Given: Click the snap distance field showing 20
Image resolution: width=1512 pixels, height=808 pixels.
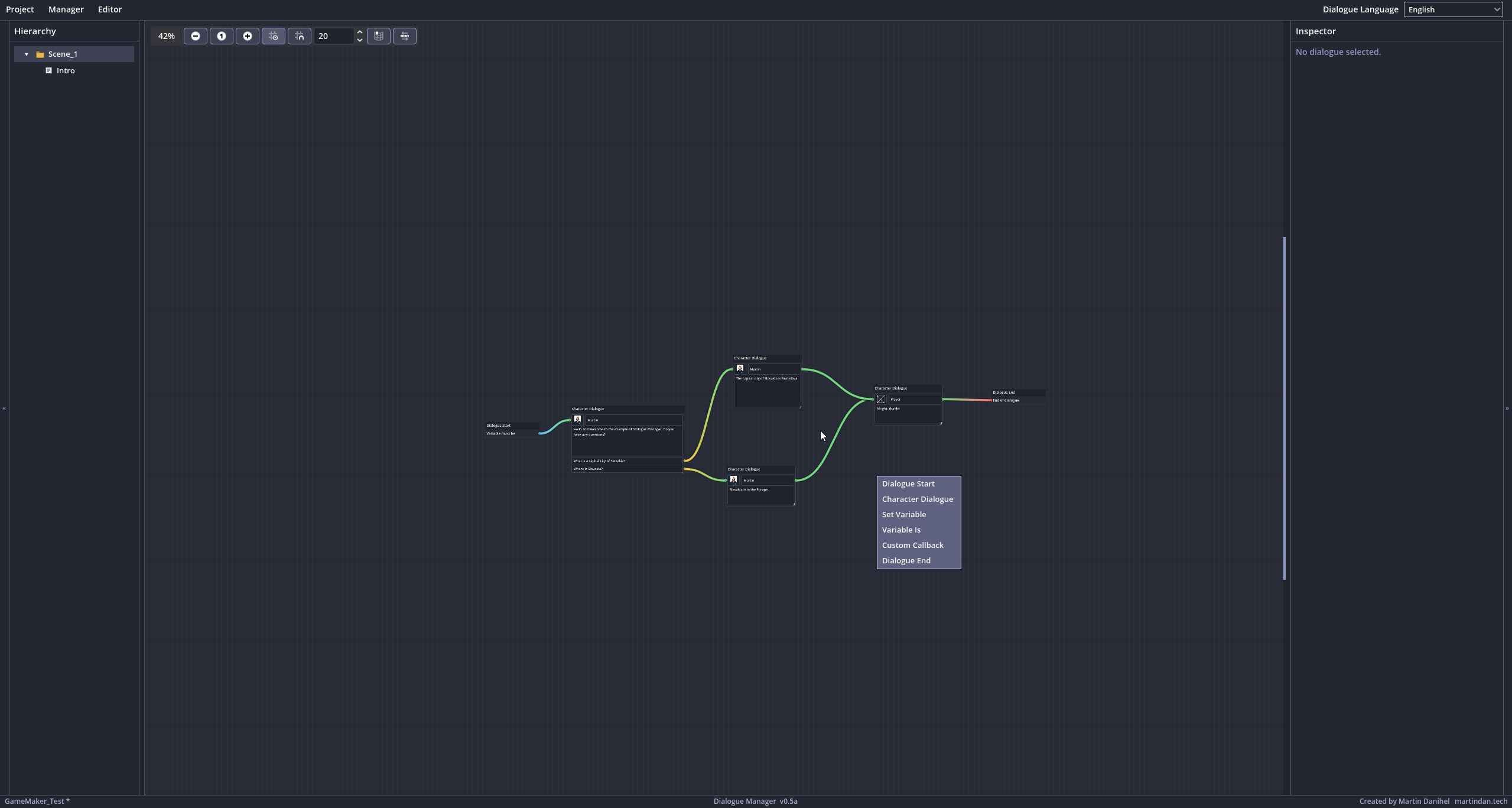Looking at the screenshot, I should click(334, 36).
